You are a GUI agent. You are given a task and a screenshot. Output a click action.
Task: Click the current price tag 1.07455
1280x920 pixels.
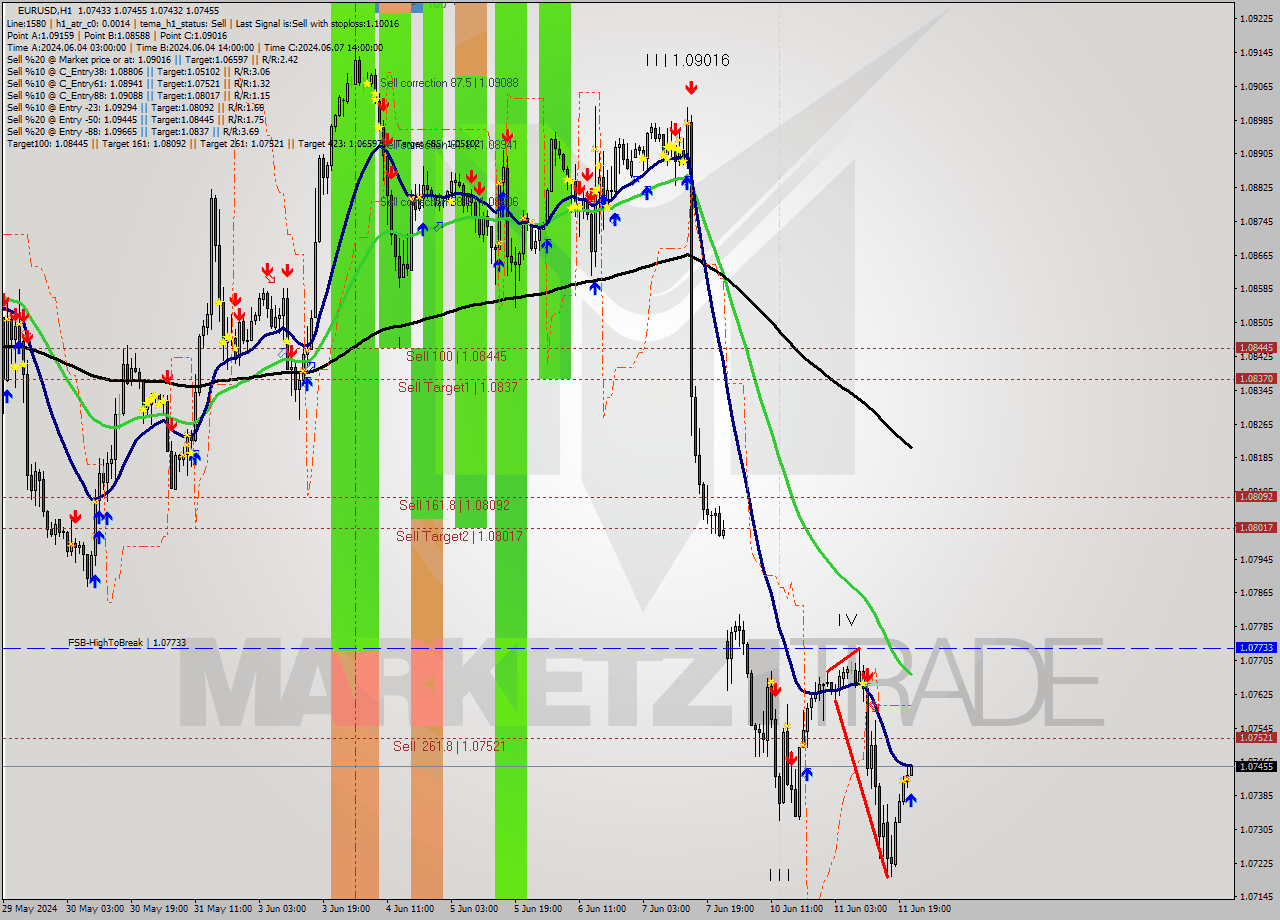(x=1256, y=766)
